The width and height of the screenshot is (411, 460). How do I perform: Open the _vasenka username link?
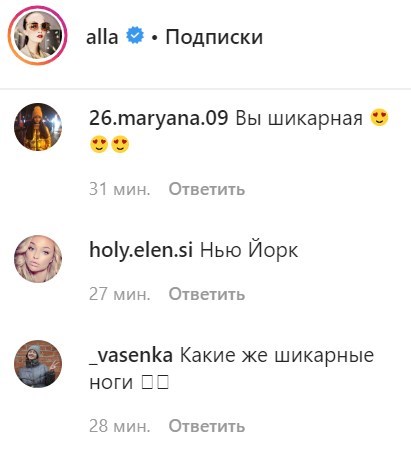click(131, 356)
